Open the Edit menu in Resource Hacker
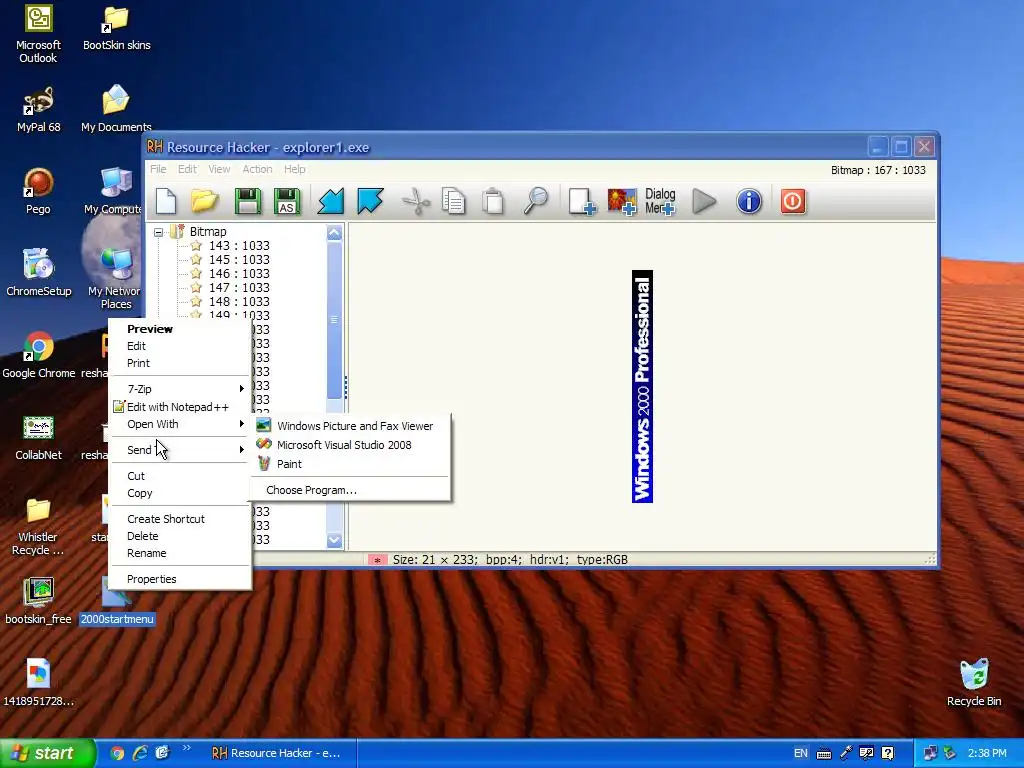Viewport: 1024px width, 768px height. click(187, 169)
